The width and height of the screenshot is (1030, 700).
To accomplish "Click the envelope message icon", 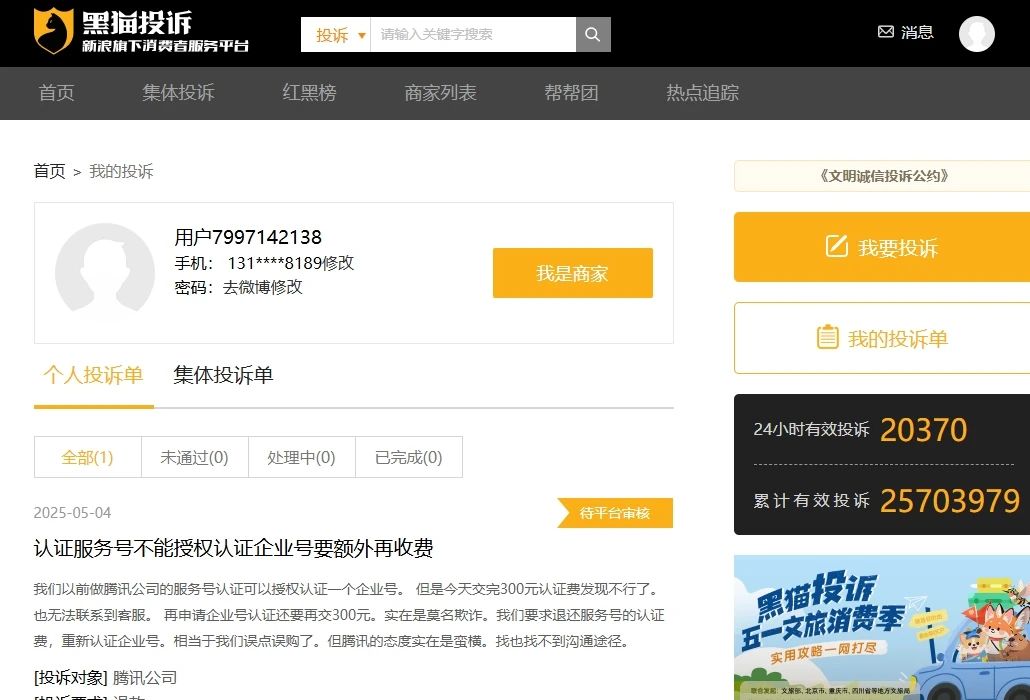I will coord(885,32).
